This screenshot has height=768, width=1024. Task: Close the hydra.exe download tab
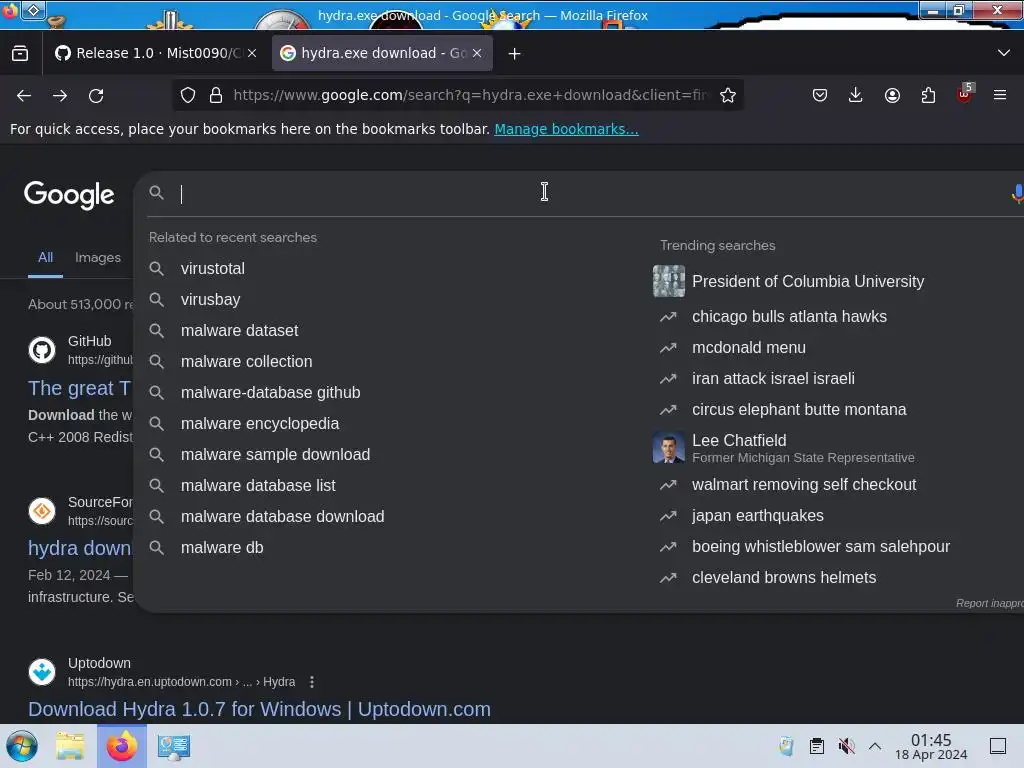477,53
